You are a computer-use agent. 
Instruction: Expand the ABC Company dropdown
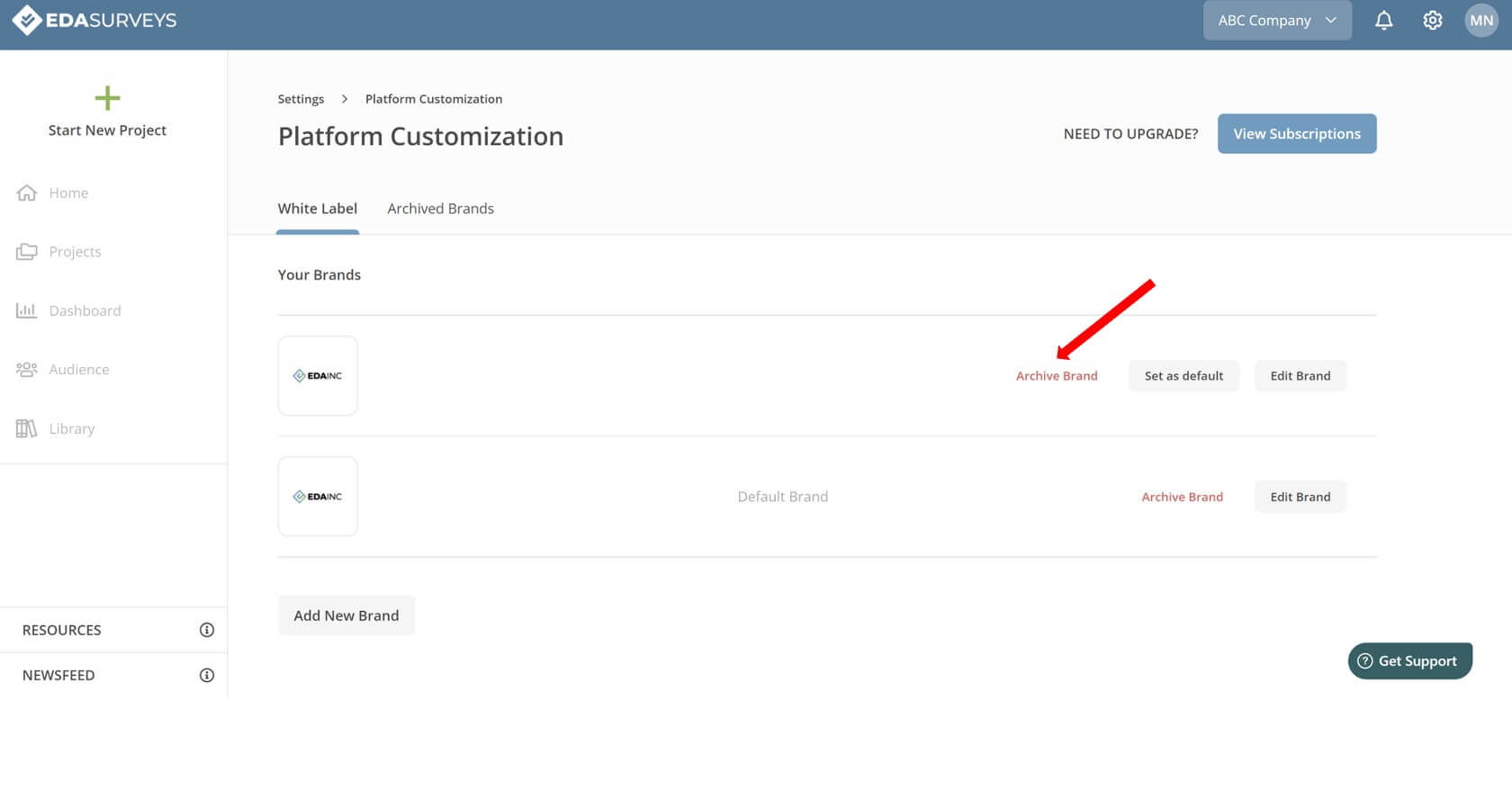pos(1277,20)
